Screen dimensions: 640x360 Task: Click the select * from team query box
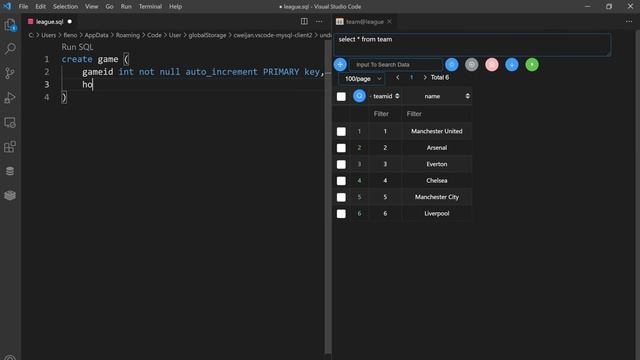click(x=472, y=44)
